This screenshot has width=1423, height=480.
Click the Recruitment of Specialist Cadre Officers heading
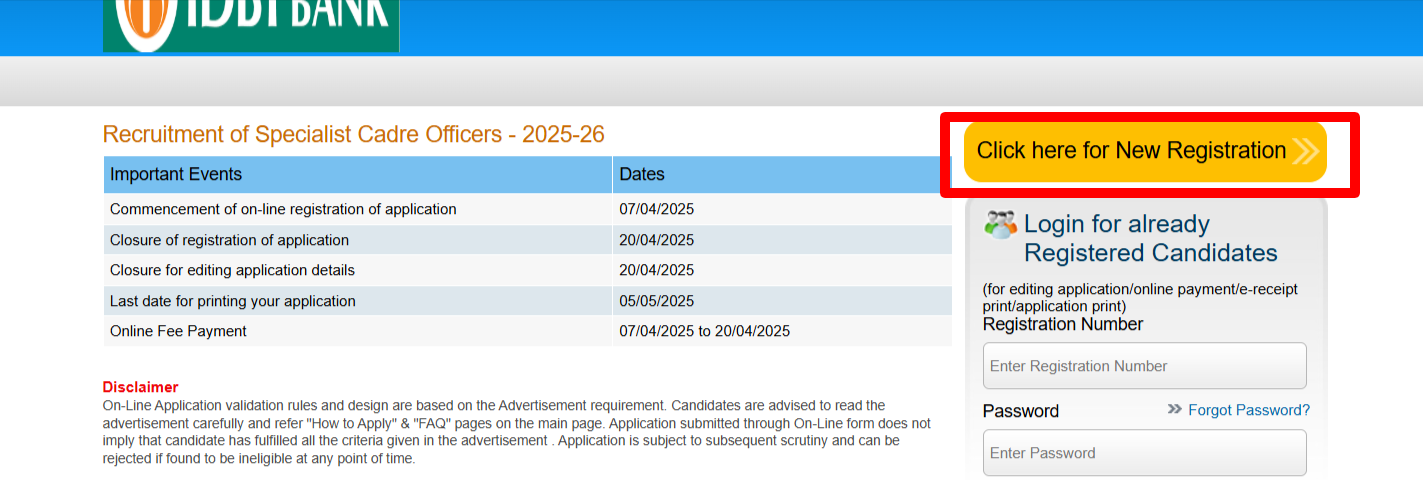click(353, 135)
